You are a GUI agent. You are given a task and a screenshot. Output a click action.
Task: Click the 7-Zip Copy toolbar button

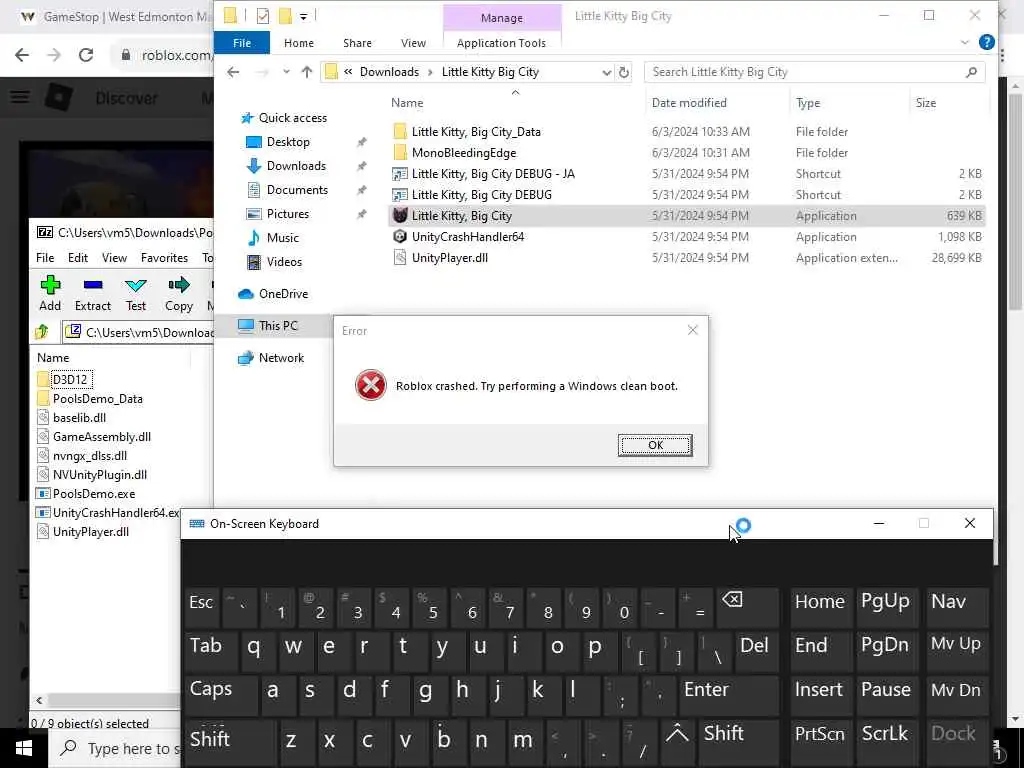[x=178, y=293]
